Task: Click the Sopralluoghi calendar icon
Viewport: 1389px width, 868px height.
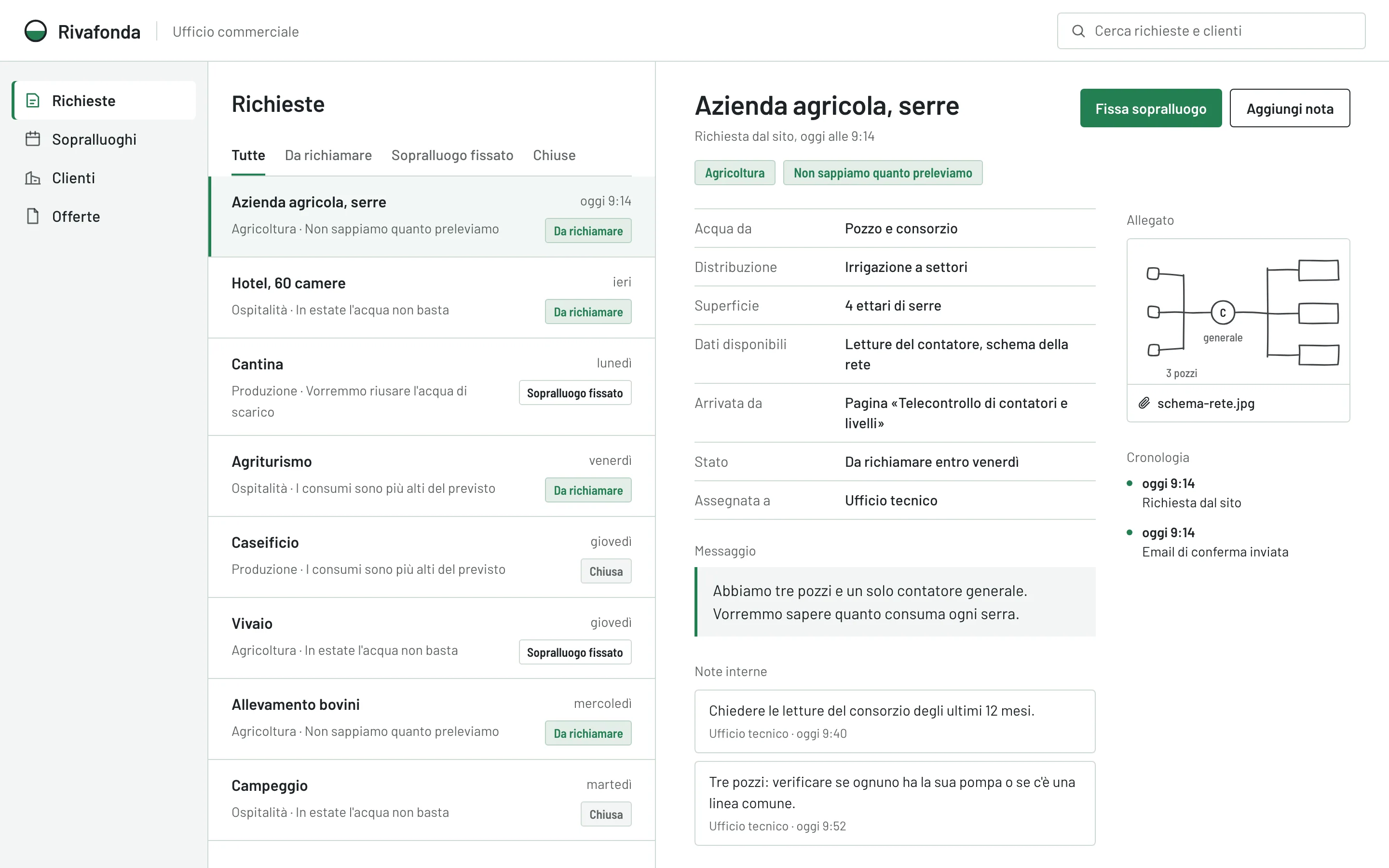Action: [x=33, y=139]
